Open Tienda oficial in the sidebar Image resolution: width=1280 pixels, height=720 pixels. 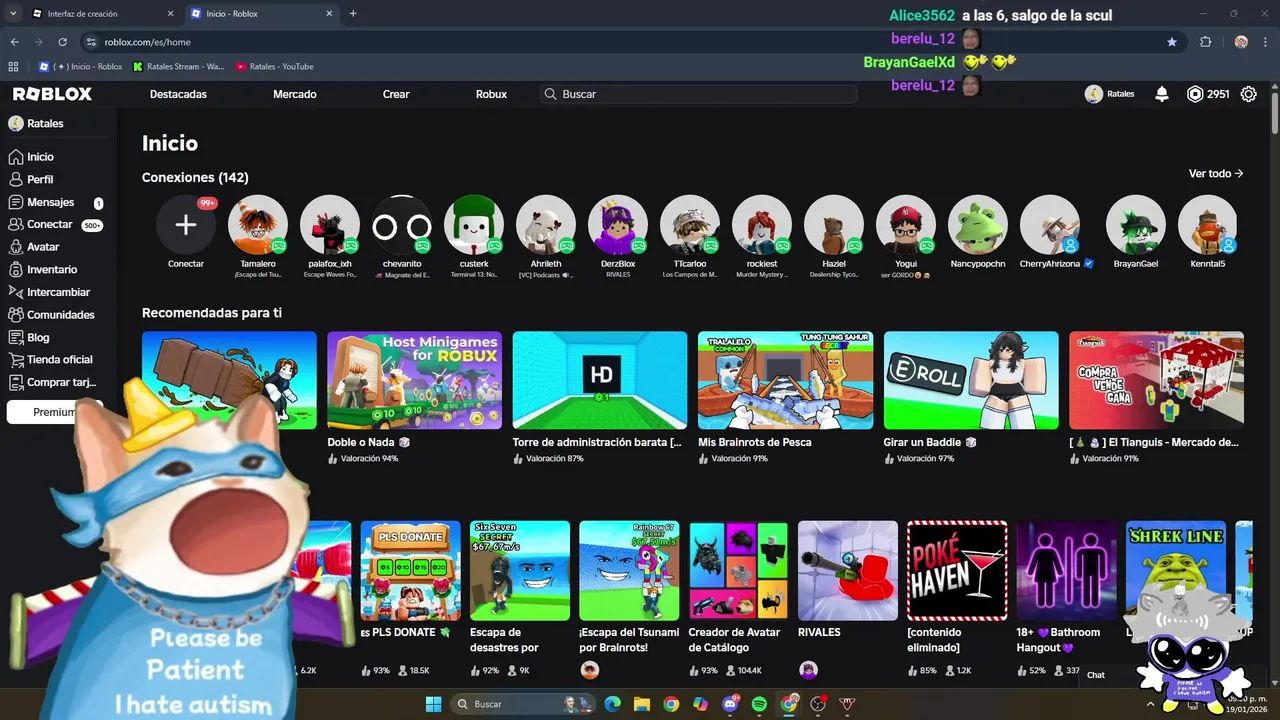tap(59, 360)
